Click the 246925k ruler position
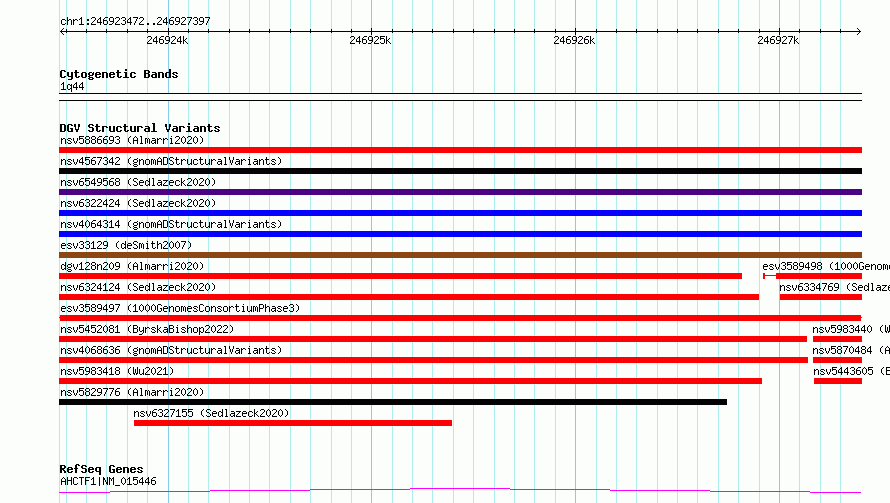This screenshot has height=503, width=890. [x=370, y=40]
